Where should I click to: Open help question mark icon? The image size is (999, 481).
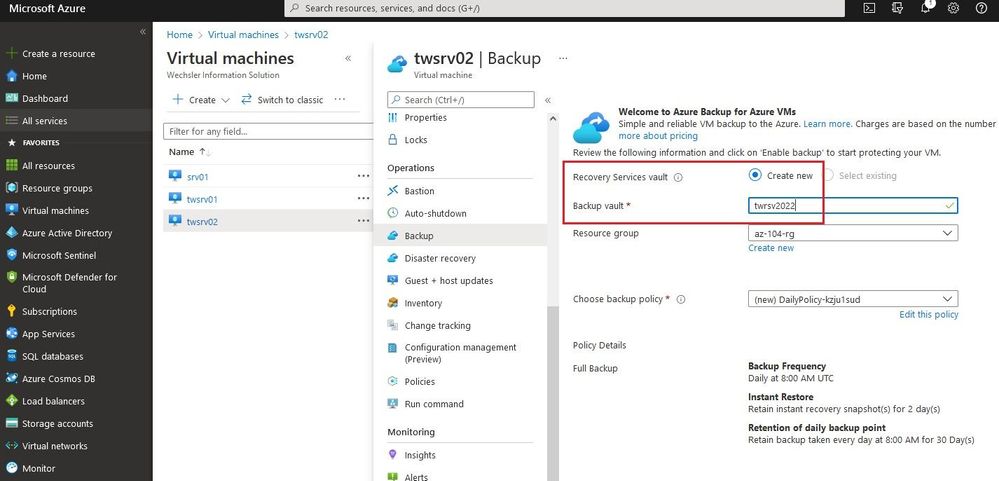pyautogui.click(x=981, y=8)
